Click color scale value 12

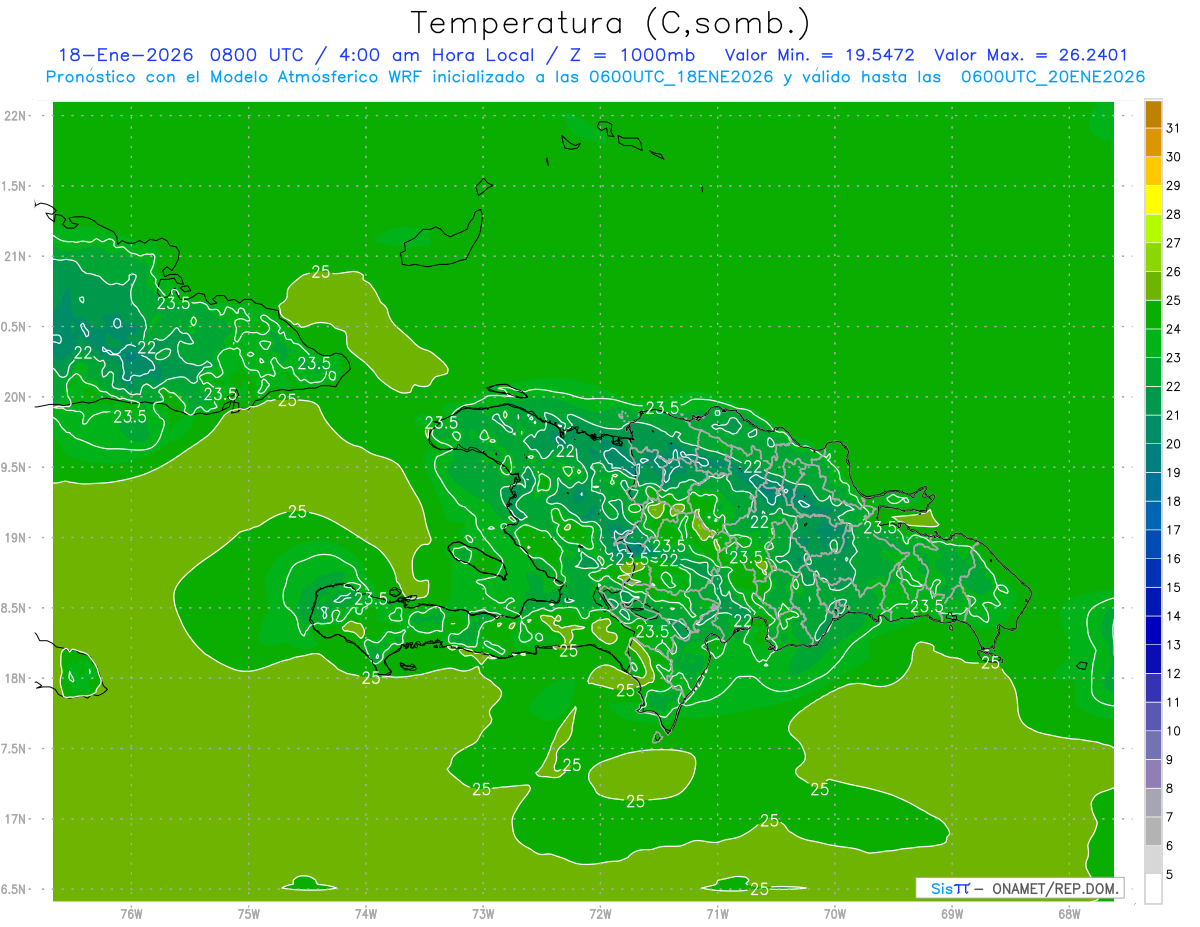point(1174,673)
